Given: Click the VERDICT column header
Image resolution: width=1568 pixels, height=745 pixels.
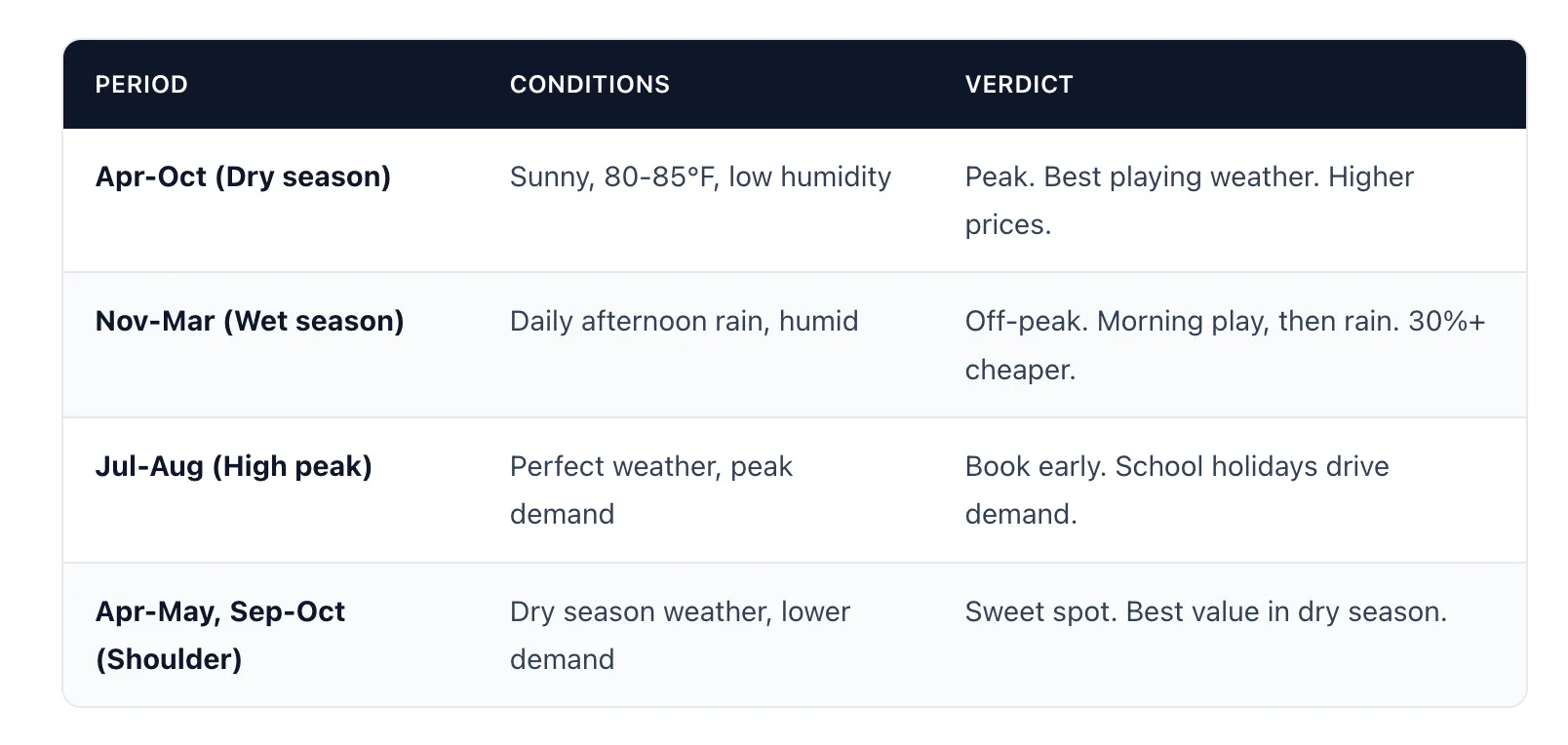Looking at the screenshot, I should 1019,85.
